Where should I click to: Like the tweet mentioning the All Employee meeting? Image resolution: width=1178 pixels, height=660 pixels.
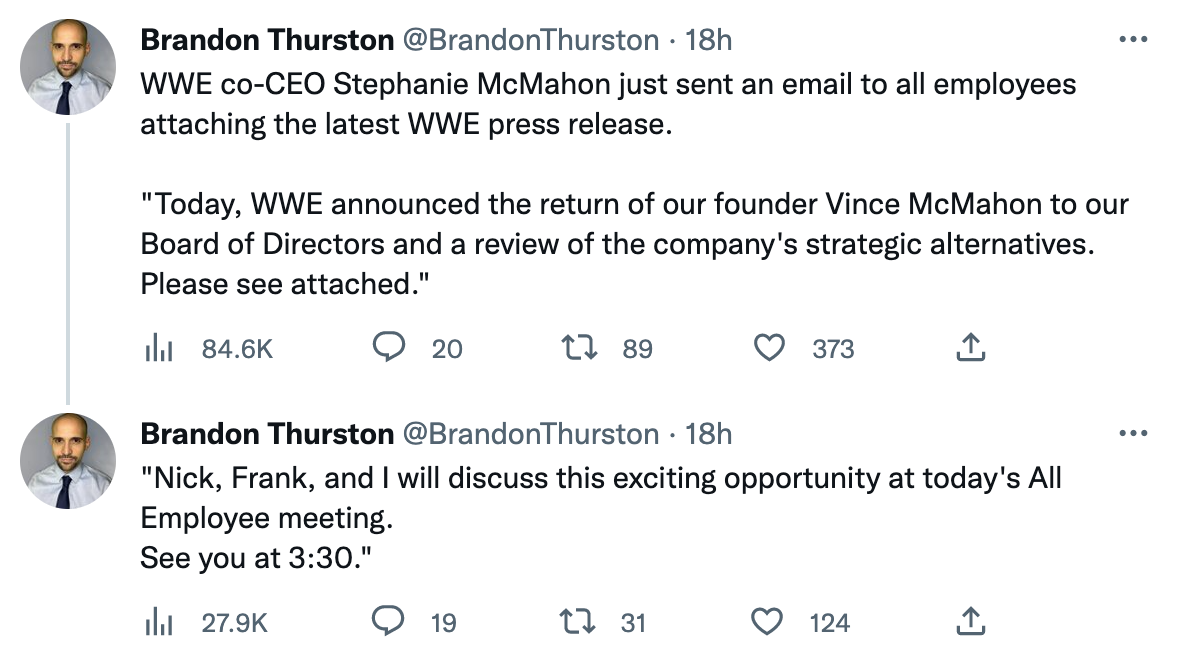tap(767, 620)
